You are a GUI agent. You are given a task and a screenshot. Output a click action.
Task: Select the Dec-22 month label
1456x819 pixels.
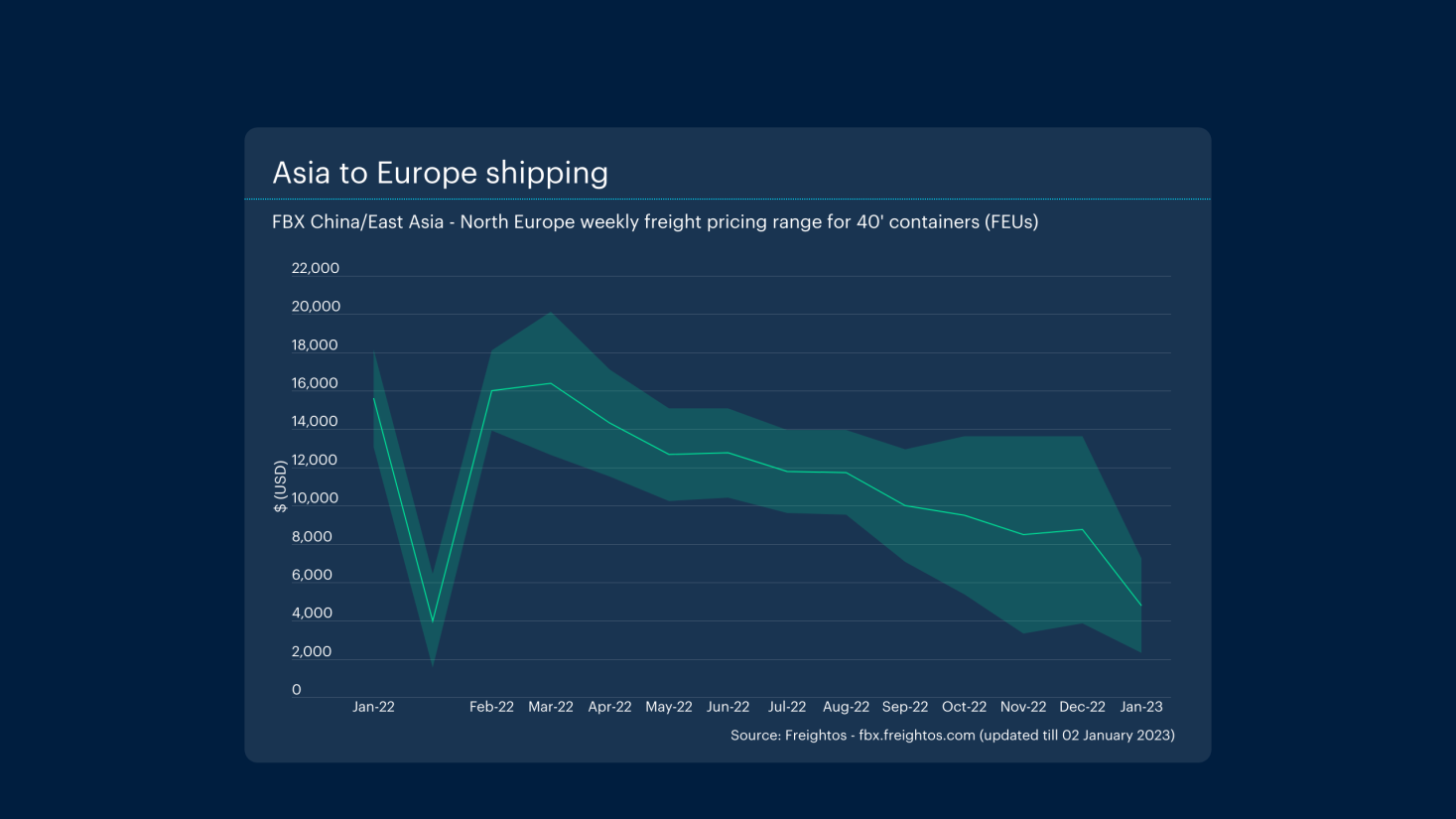click(x=1082, y=707)
